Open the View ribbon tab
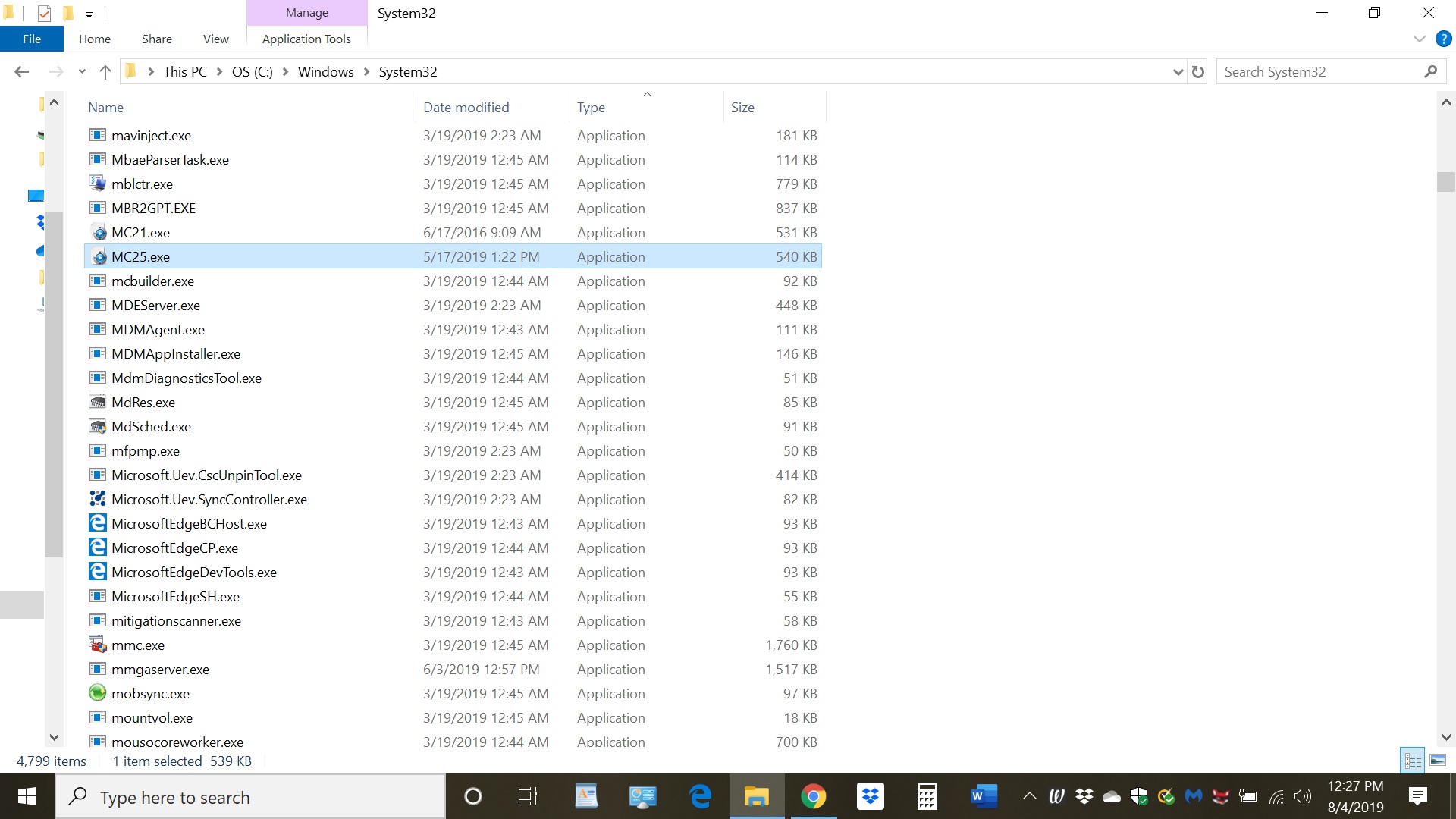The height and width of the screenshot is (819, 1456). click(x=215, y=39)
